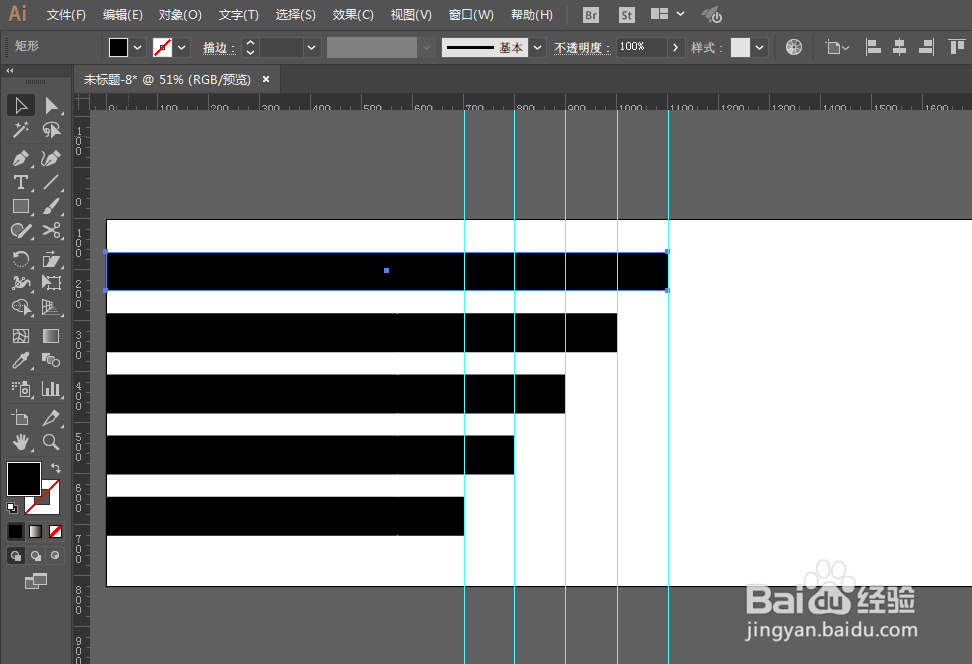Open the 效果(C) menu
The image size is (972, 664).
(x=353, y=15)
